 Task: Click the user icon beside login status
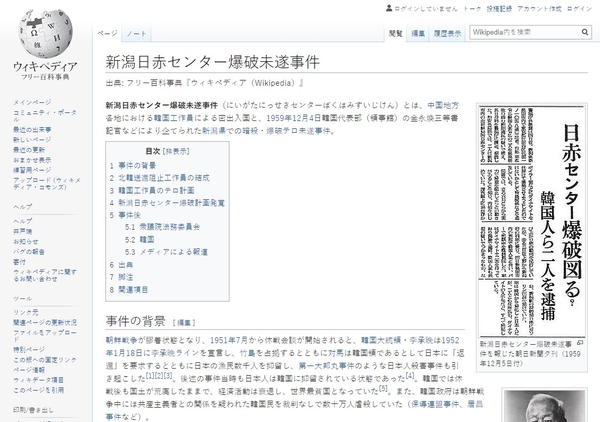(389, 8)
